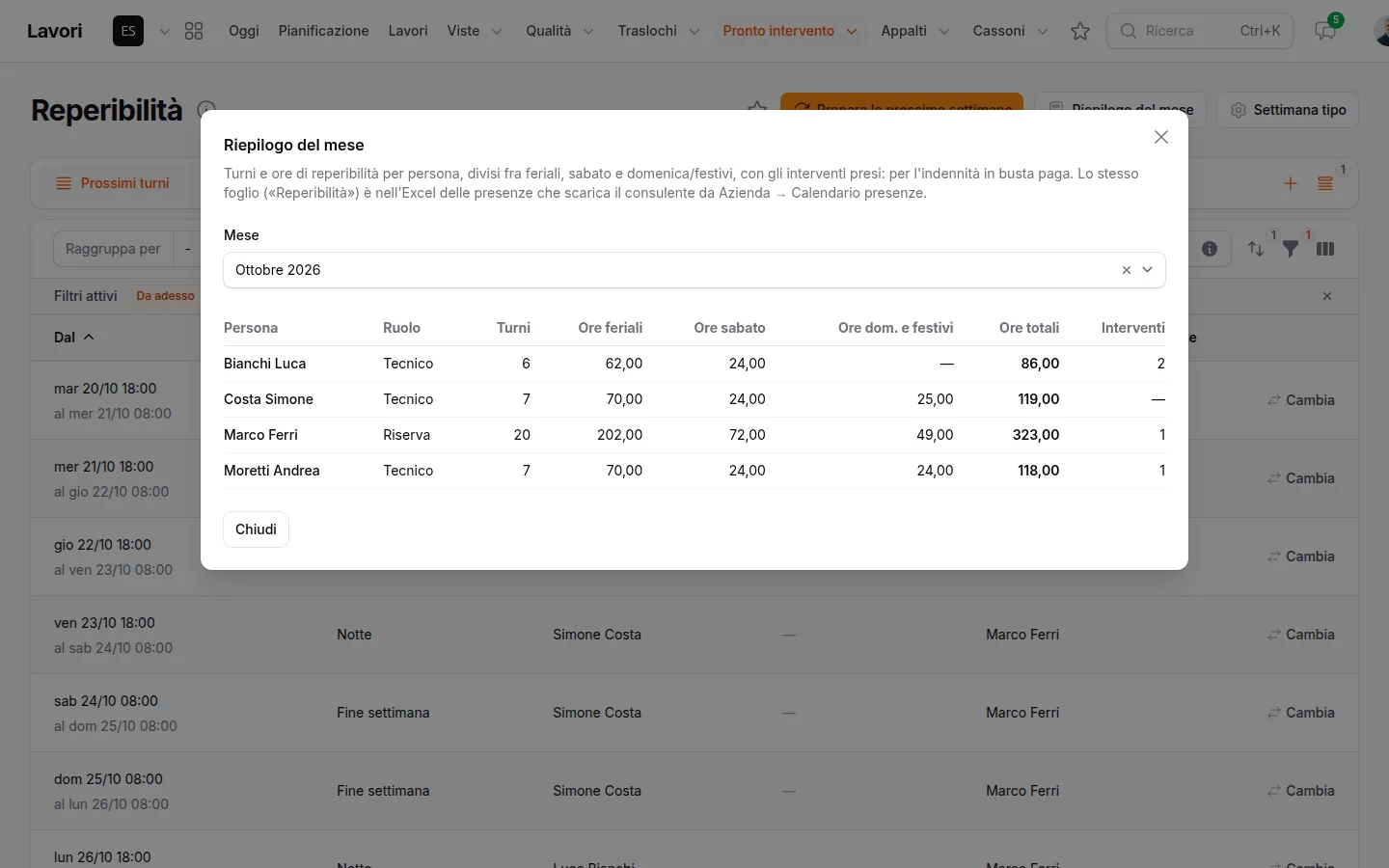The width and height of the screenshot is (1389, 868).
Task: Click the Lavori app title
Action: click(x=55, y=31)
